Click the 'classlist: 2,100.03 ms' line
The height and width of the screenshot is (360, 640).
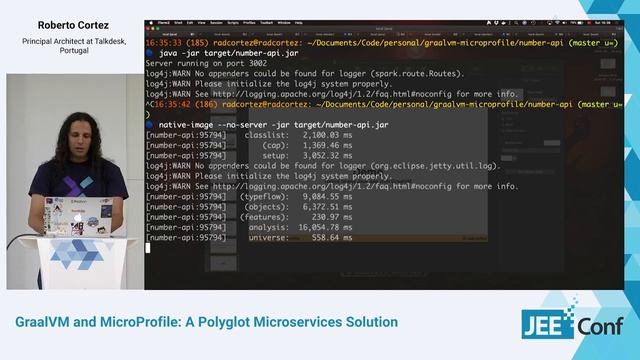tap(249, 135)
